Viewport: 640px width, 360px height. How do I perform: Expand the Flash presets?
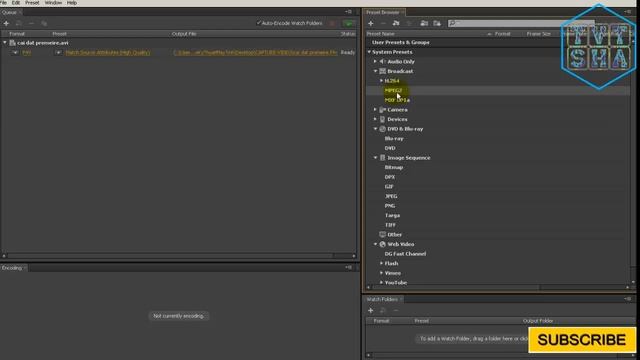(381, 263)
